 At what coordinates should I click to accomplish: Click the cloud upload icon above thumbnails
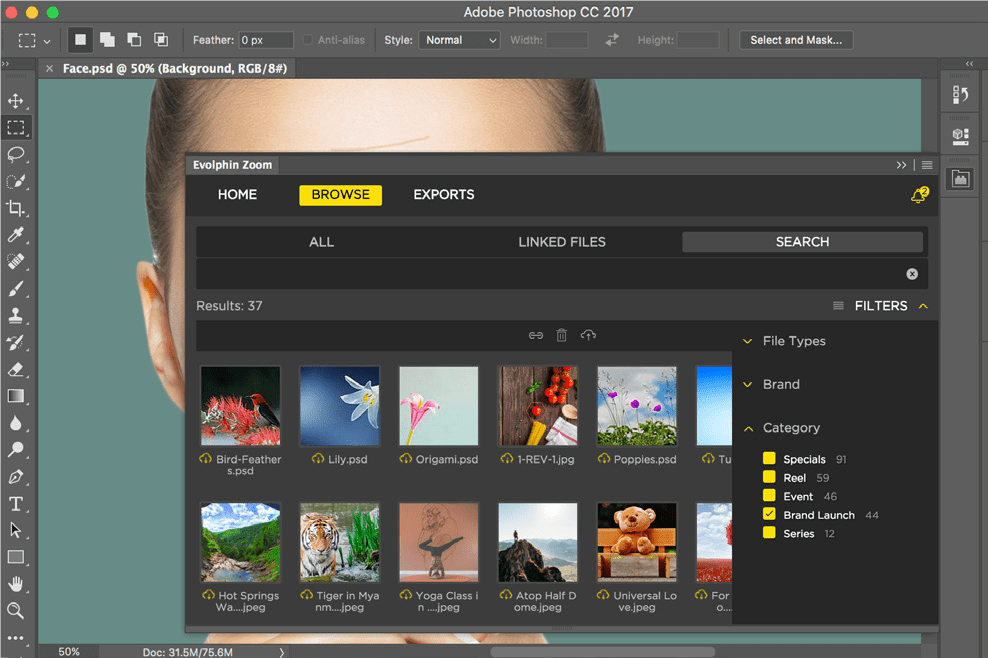click(x=588, y=335)
